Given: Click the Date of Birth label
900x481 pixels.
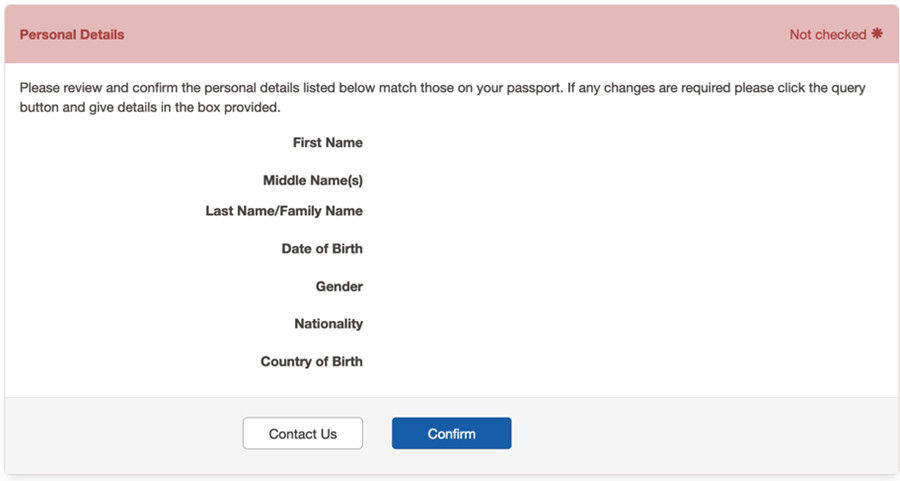Looking at the screenshot, I should pyautogui.click(x=322, y=249).
